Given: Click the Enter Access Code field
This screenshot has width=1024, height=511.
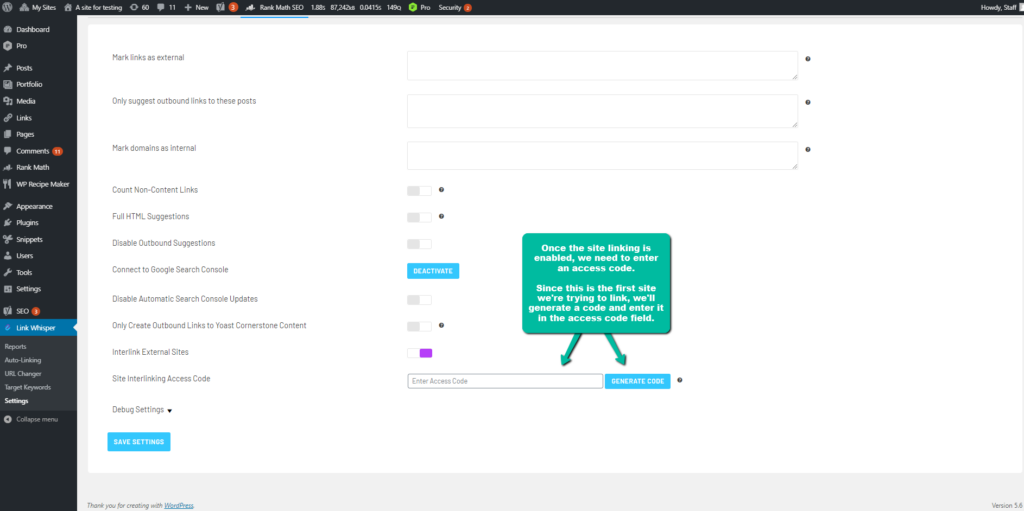Looking at the screenshot, I should [x=505, y=381].
